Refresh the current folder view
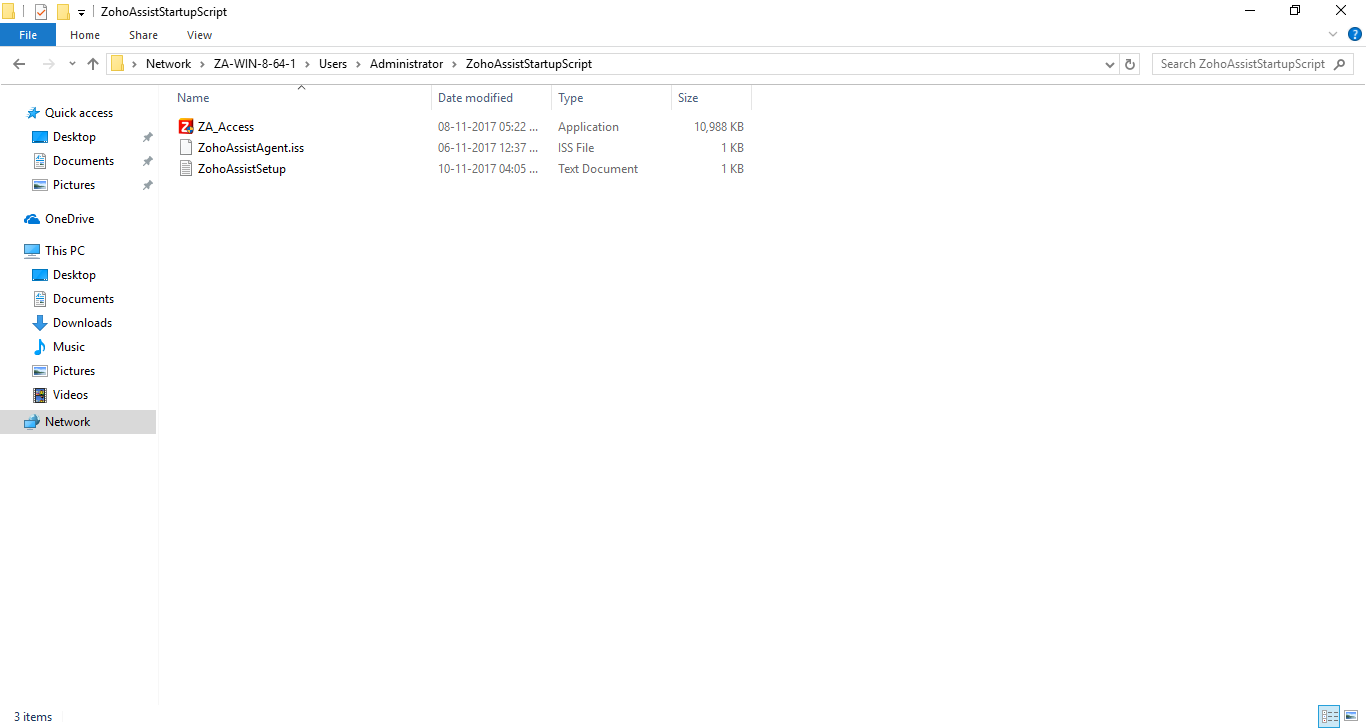The width and height of the screenshot is (1366, 728). [1129, 63]
